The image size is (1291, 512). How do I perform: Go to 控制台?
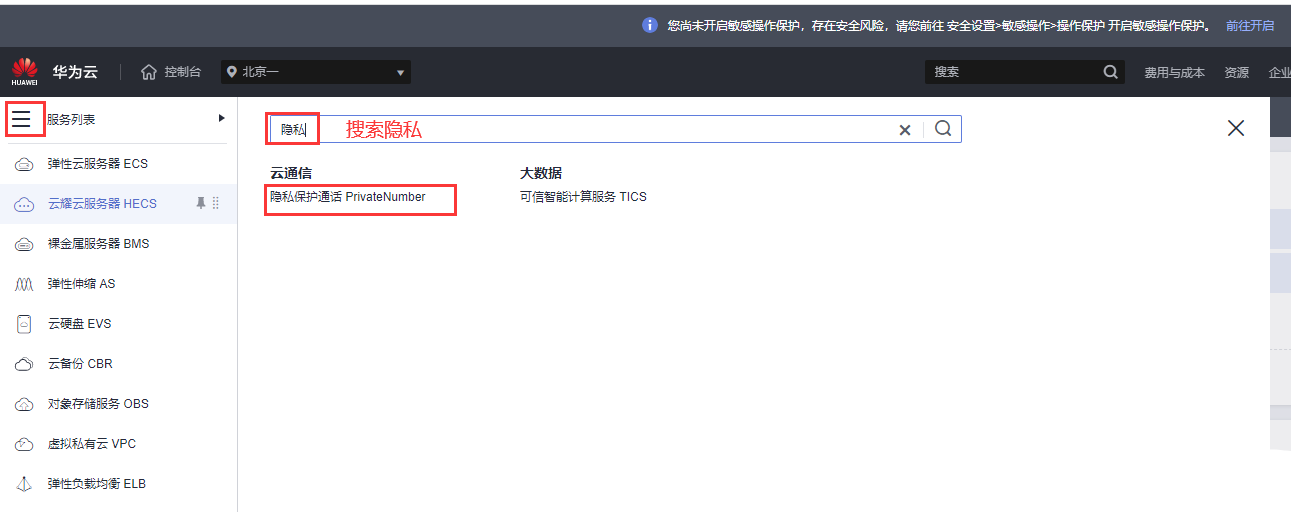182,72
